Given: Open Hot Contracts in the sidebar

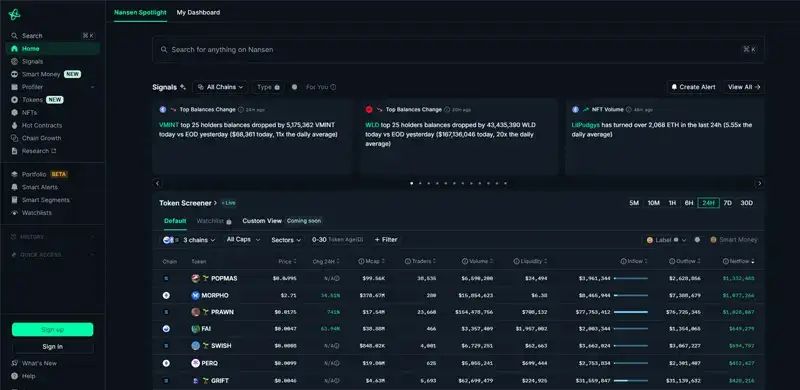Looking at the screenshot, I should [41, 125].
